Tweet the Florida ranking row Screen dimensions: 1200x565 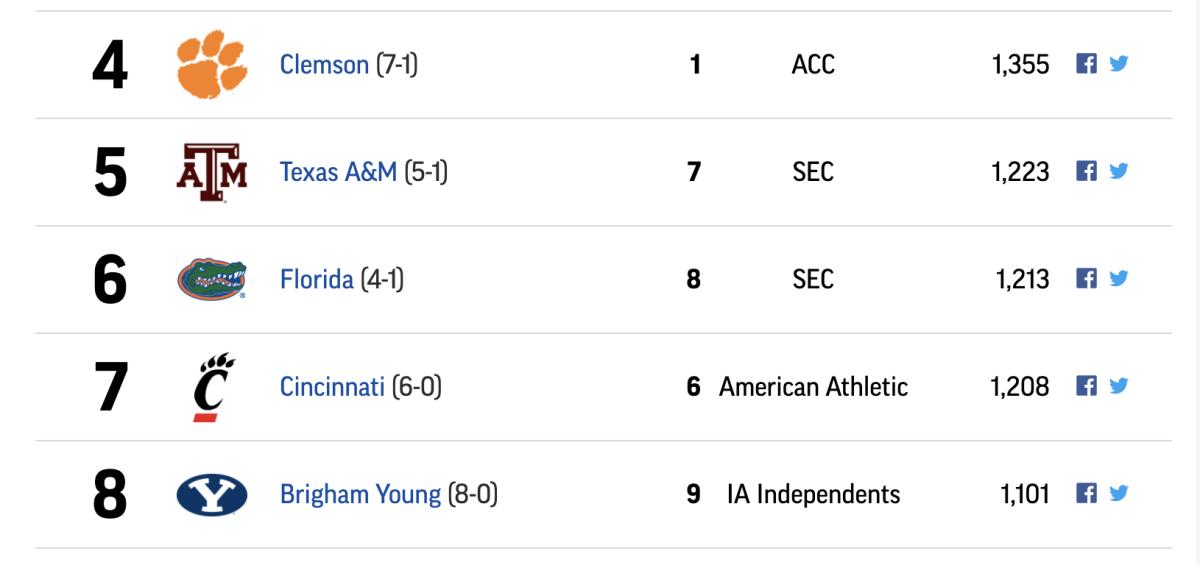click(x=1118, y=278)
